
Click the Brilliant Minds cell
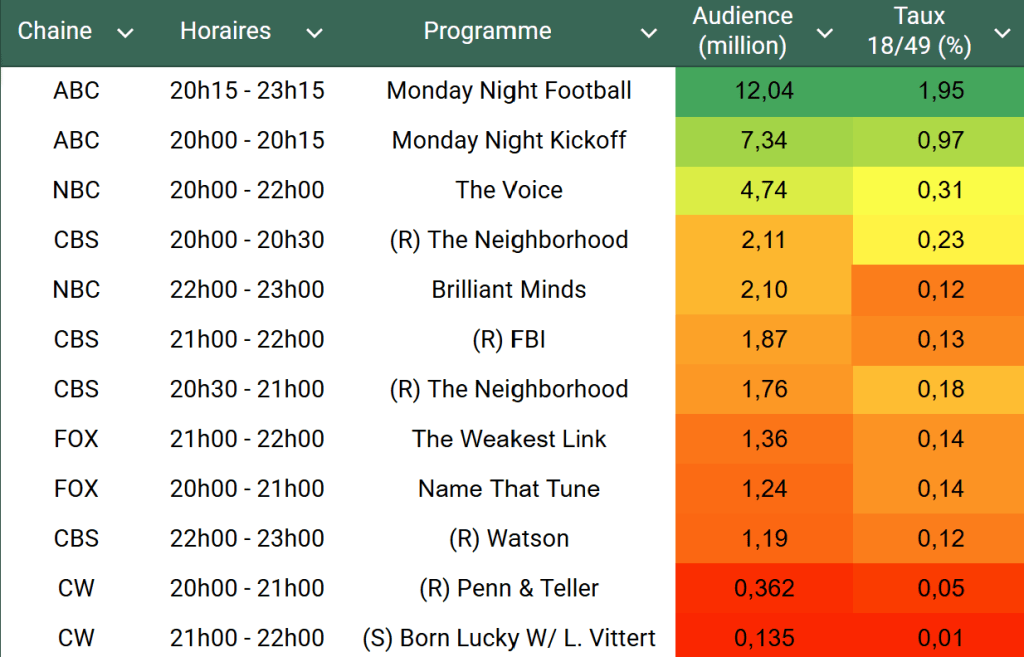(509, 290)
